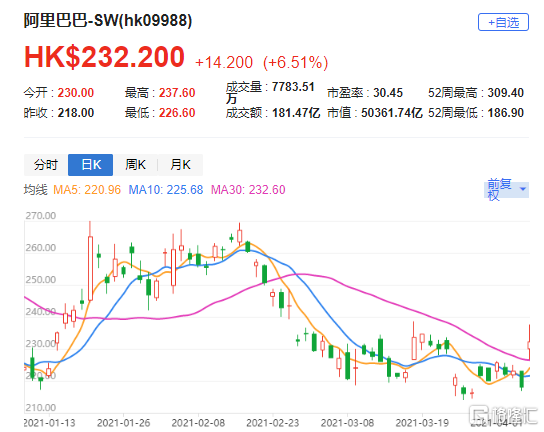Add stock with the +自选 button
Viewport: 544px width, 432px height.
(503, 22)
